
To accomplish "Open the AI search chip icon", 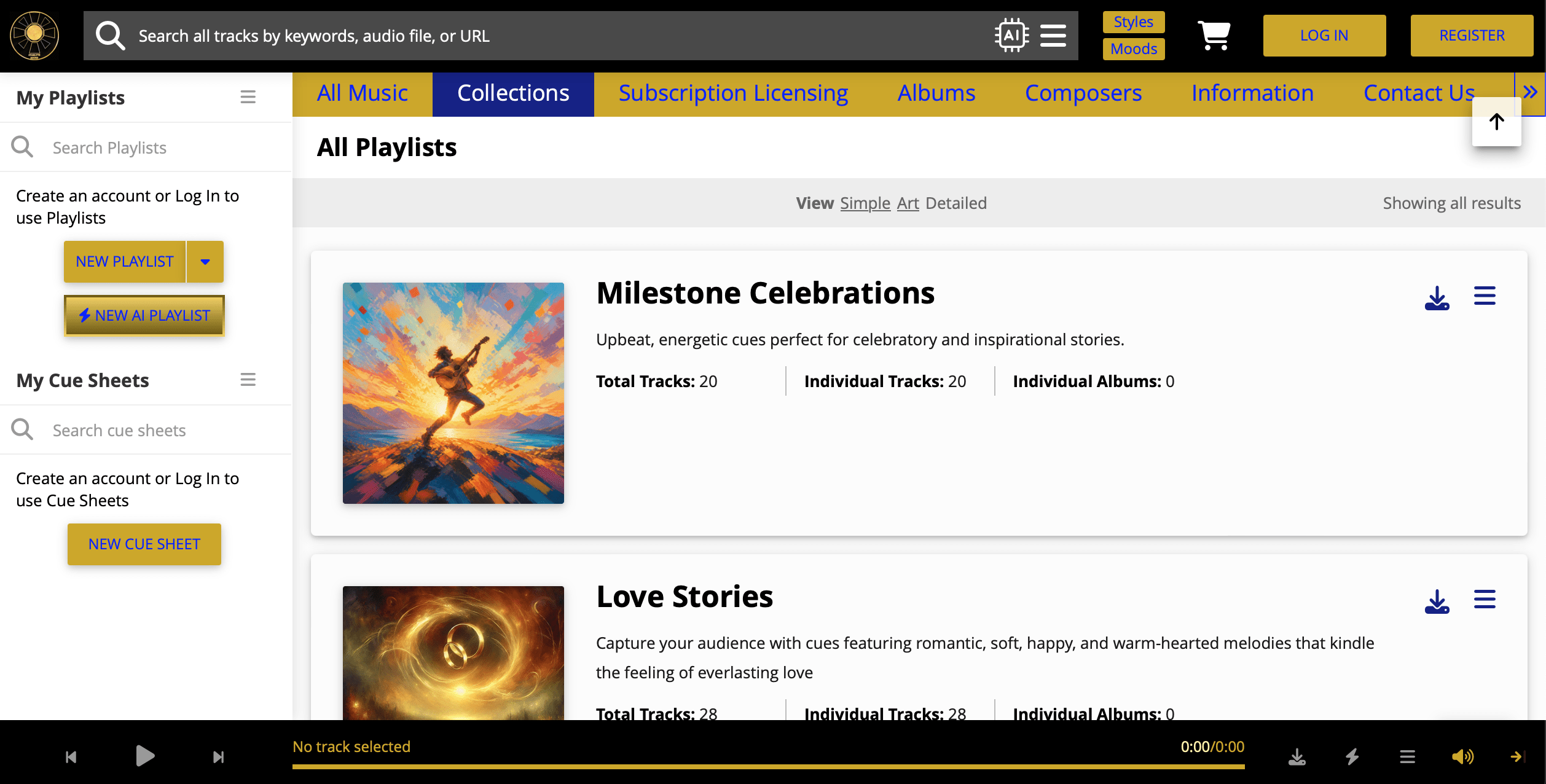I will 1011,36.
